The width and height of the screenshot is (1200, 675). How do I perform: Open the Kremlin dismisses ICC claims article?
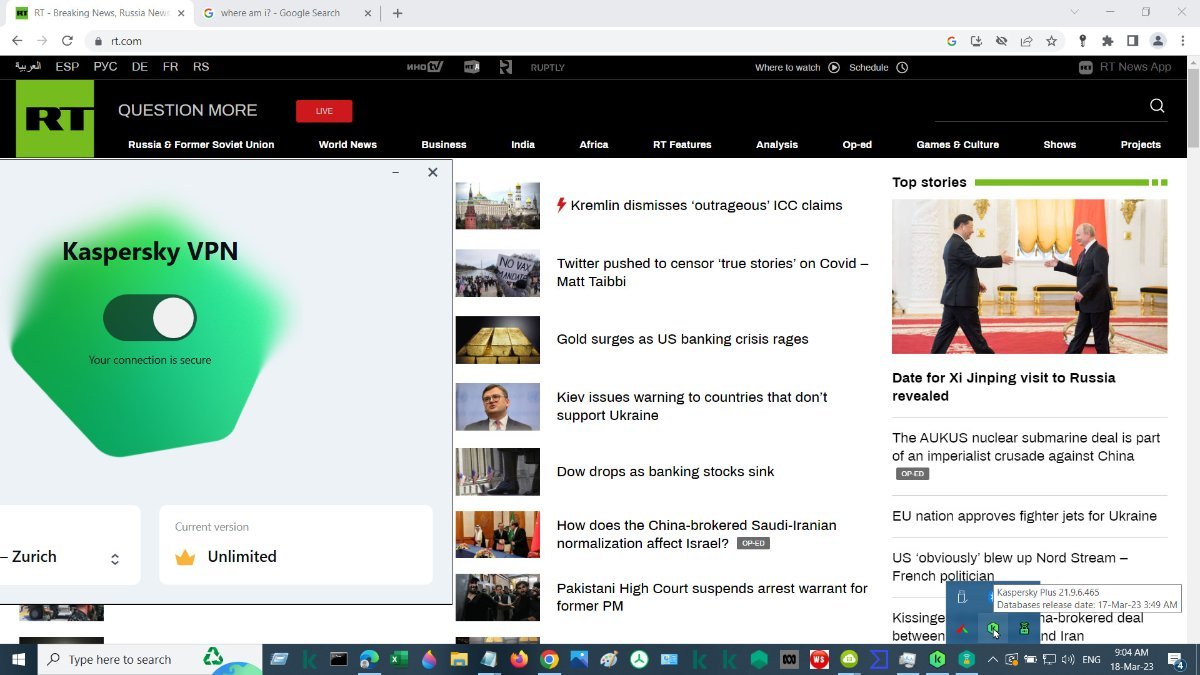click(x=706, y=205)
